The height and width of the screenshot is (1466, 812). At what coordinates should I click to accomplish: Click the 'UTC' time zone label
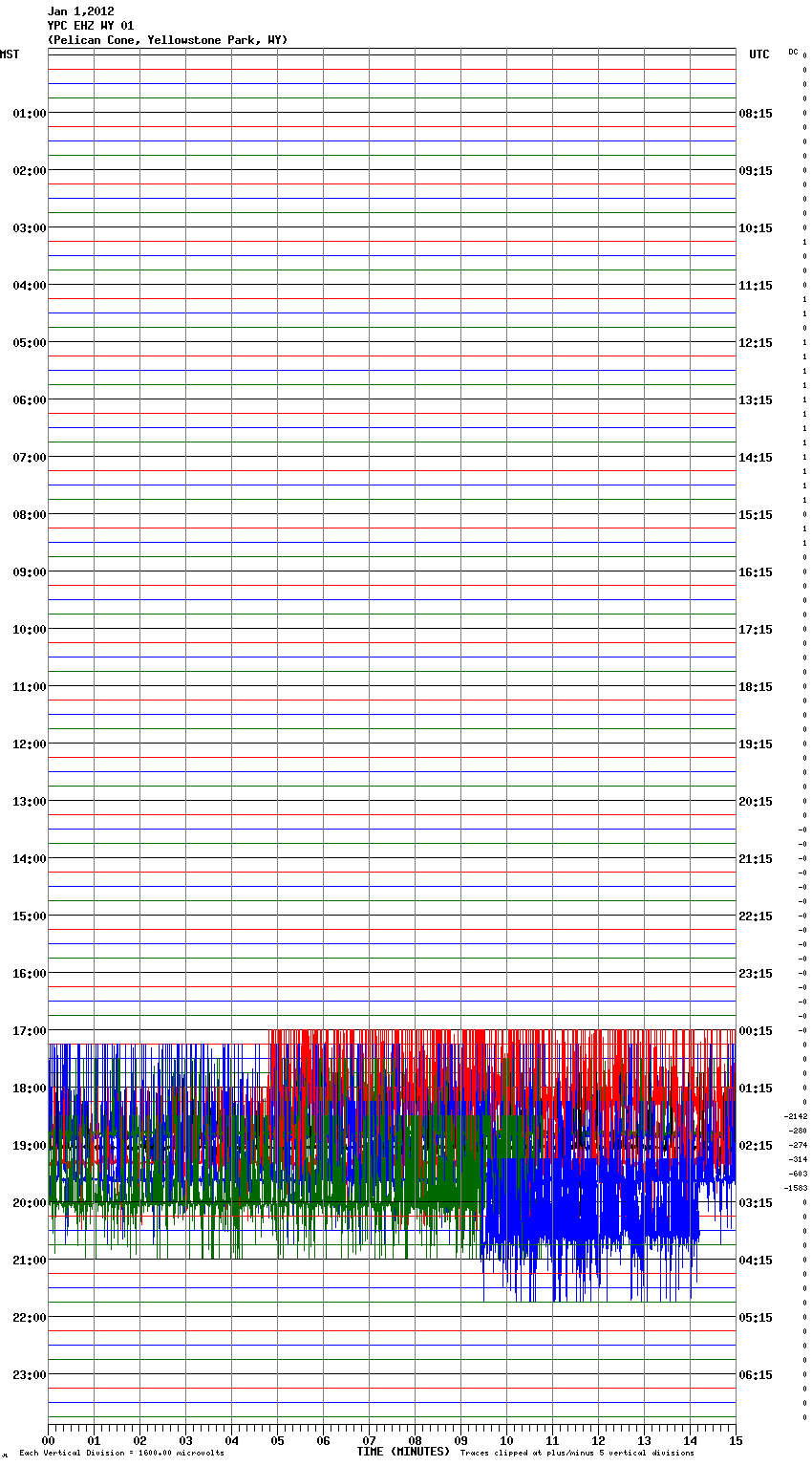[759, 54]
